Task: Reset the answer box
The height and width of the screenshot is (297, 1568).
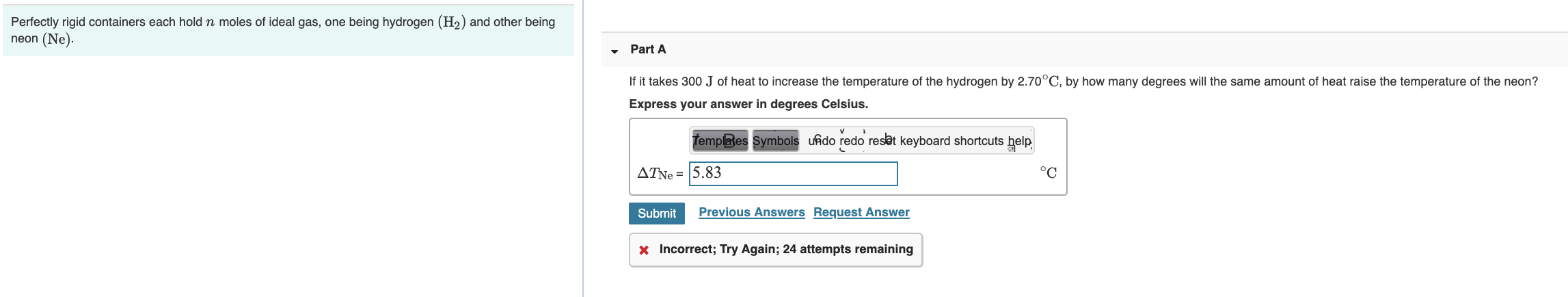Action: 882,141
